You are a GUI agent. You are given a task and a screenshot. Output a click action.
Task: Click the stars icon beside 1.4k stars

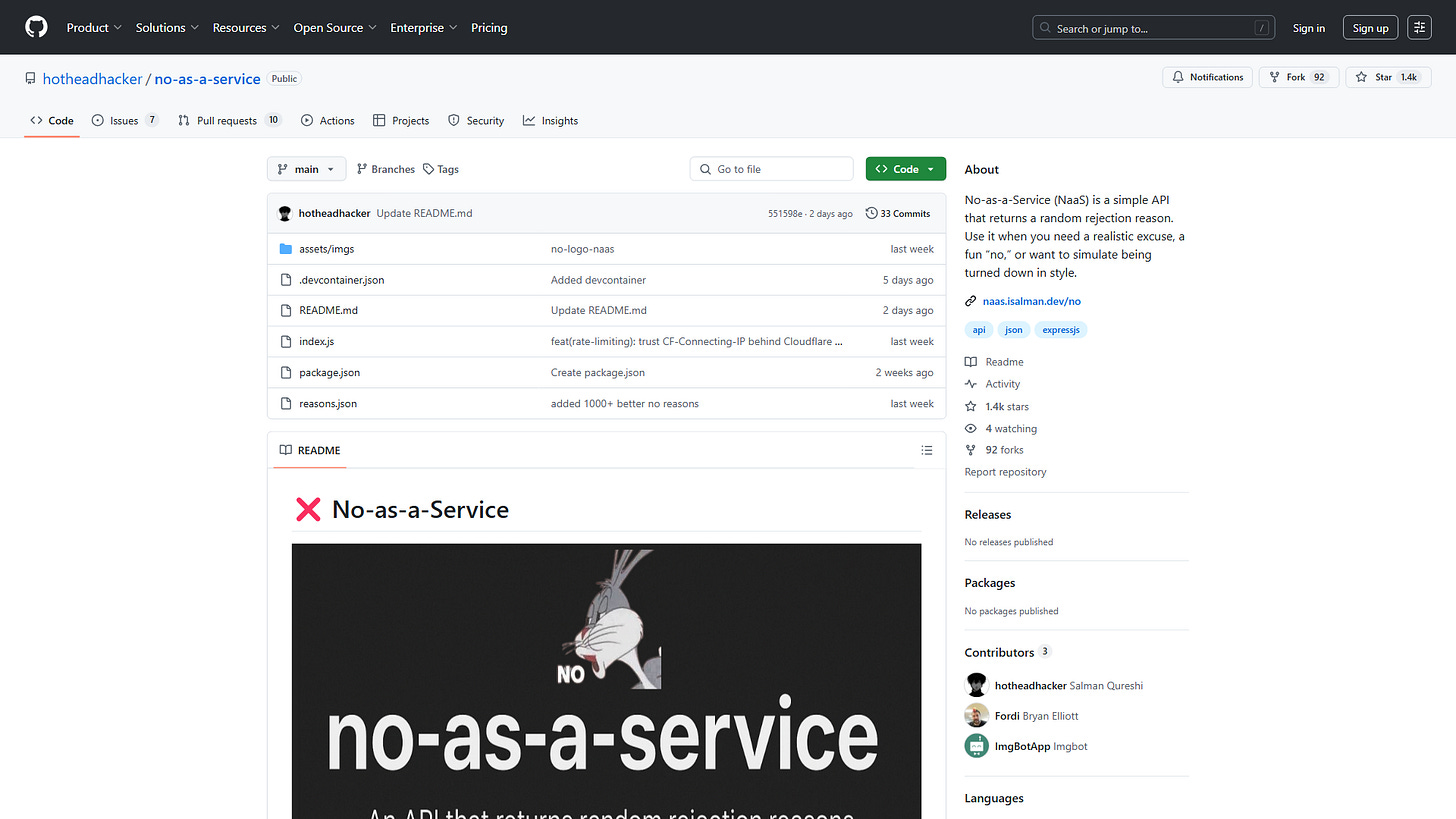970,407
